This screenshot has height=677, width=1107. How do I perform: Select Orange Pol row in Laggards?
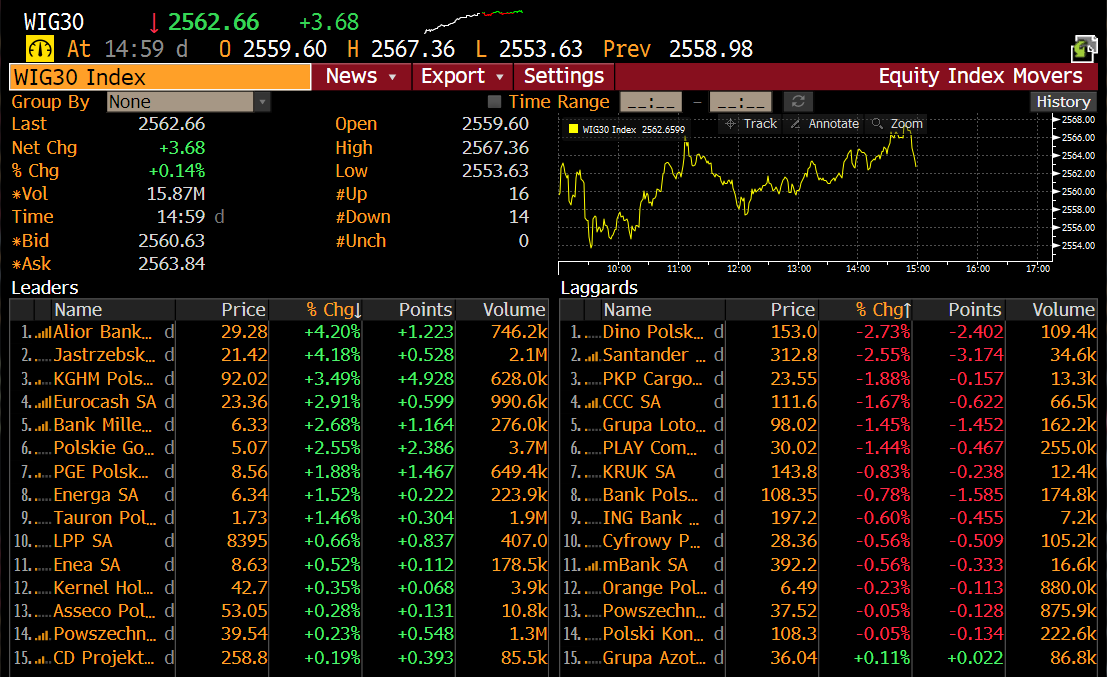(x=829, y=588)
